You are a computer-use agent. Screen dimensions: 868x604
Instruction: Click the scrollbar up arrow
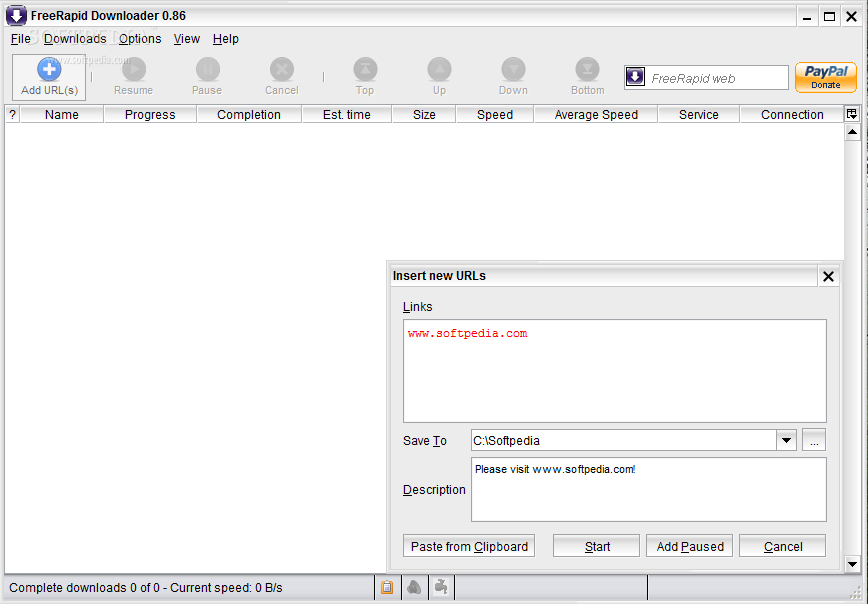(x=852, y=132)
